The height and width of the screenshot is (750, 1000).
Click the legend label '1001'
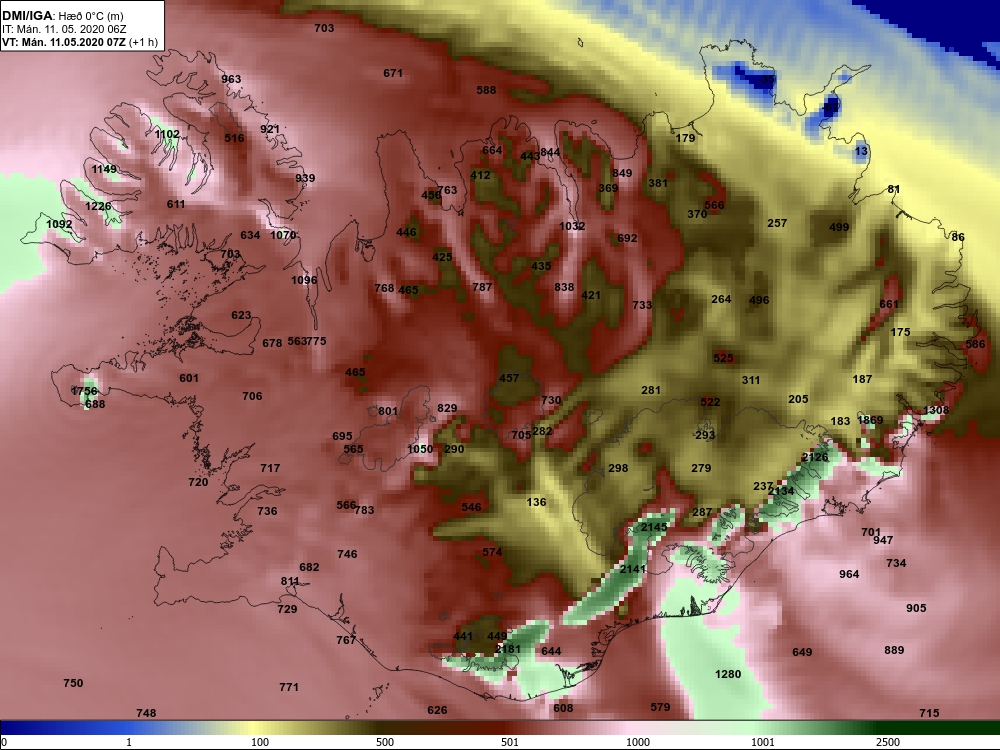[x=763, y=742]
